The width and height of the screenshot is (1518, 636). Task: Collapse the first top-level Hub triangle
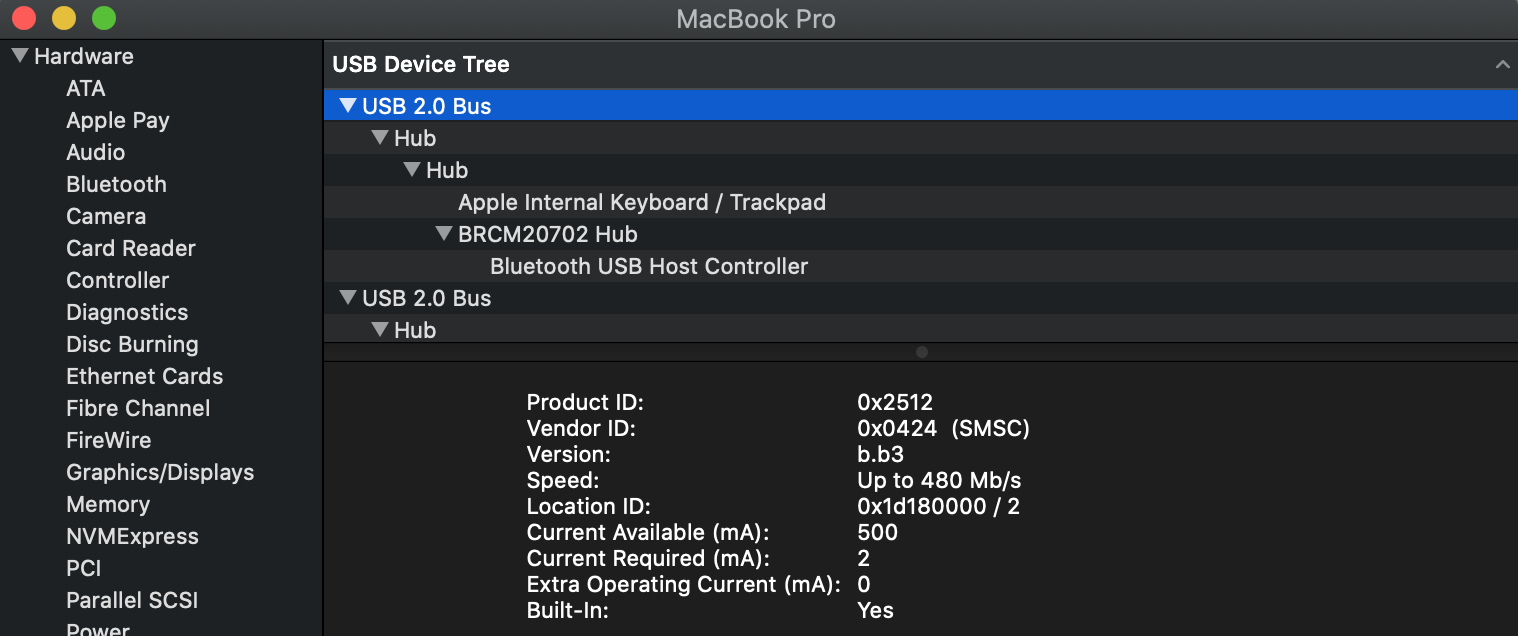(380, 138)
